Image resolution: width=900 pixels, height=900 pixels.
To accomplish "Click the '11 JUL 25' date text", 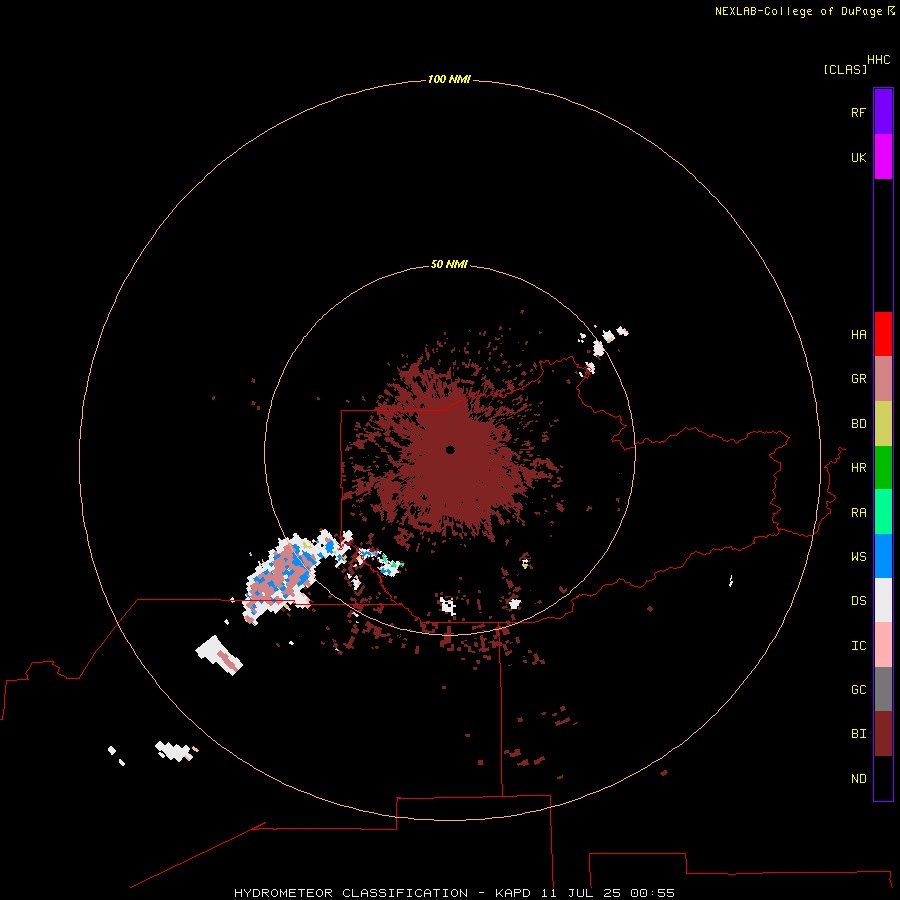I will coord(580,893).
